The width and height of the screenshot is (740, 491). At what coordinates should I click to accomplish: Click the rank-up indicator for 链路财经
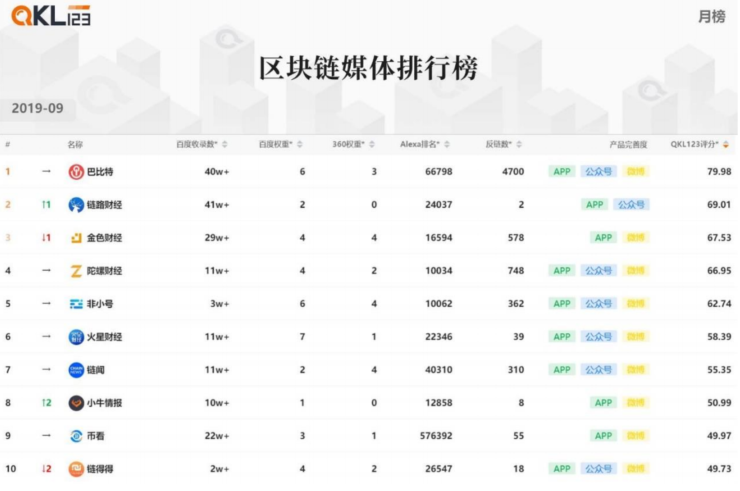[46, 205]
